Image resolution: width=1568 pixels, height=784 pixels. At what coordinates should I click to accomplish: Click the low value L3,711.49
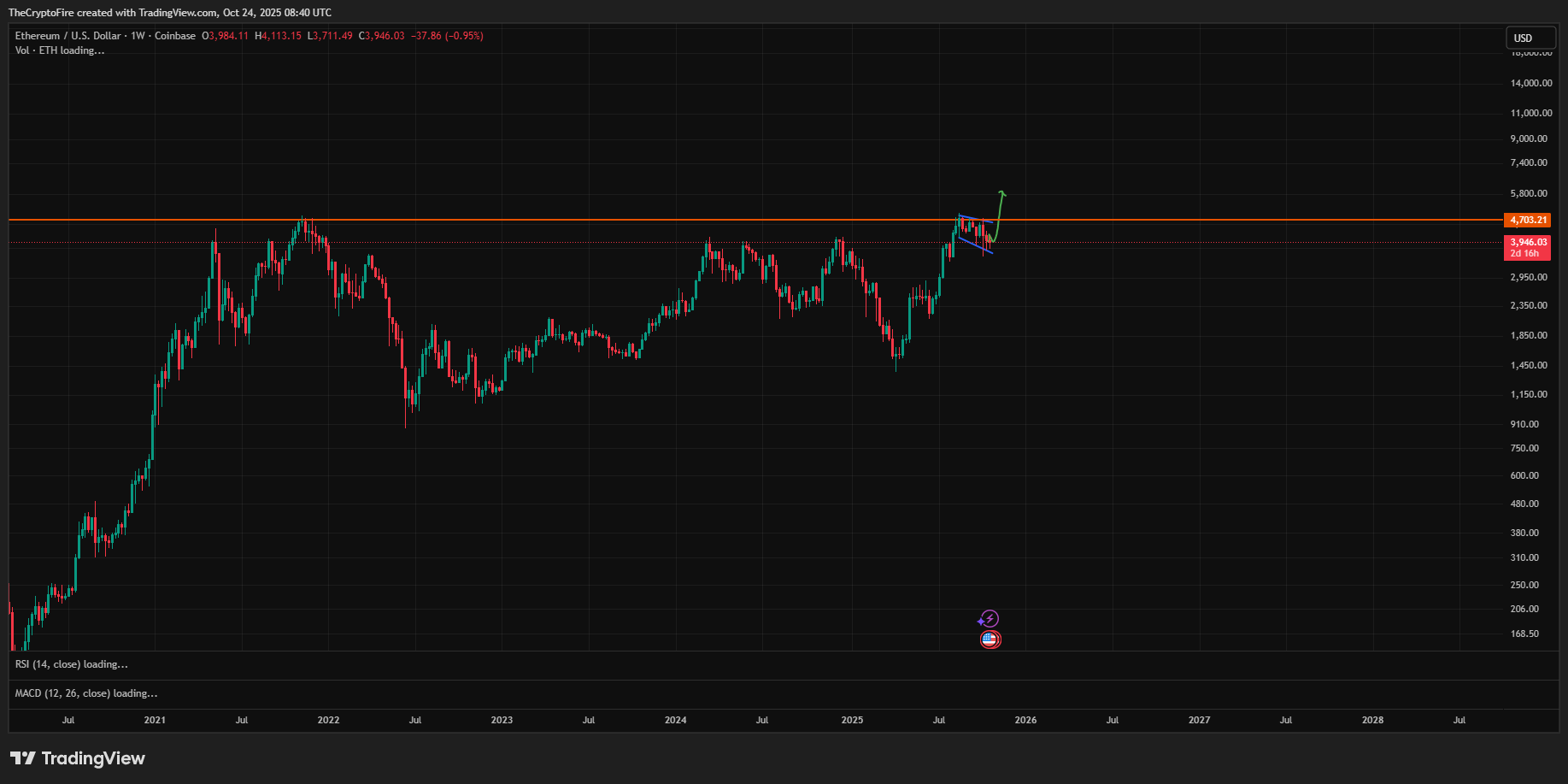[x=331, y=36]
